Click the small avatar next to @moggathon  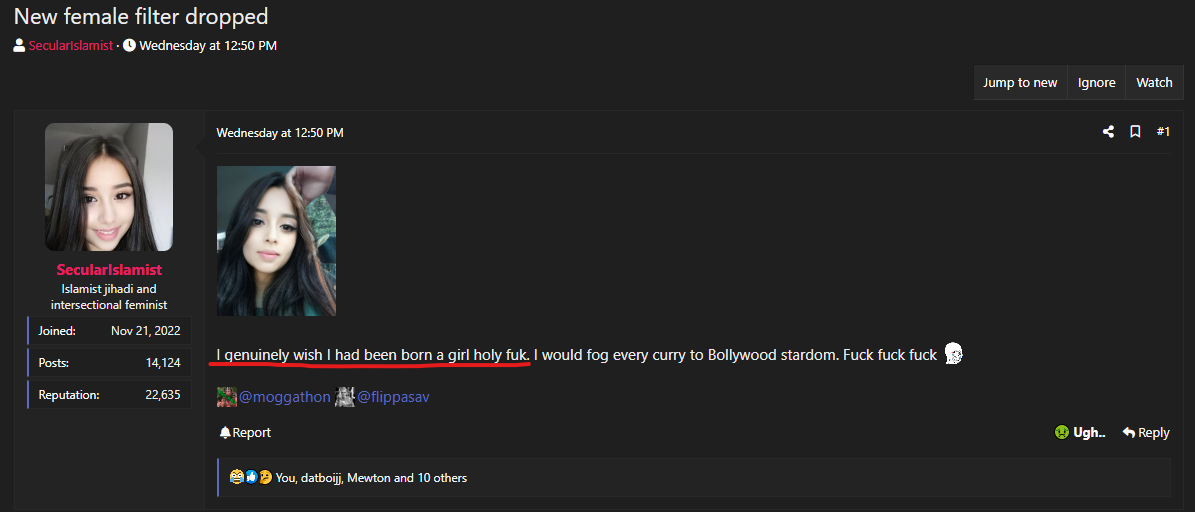pyautogui.click(x=226, y=397)
